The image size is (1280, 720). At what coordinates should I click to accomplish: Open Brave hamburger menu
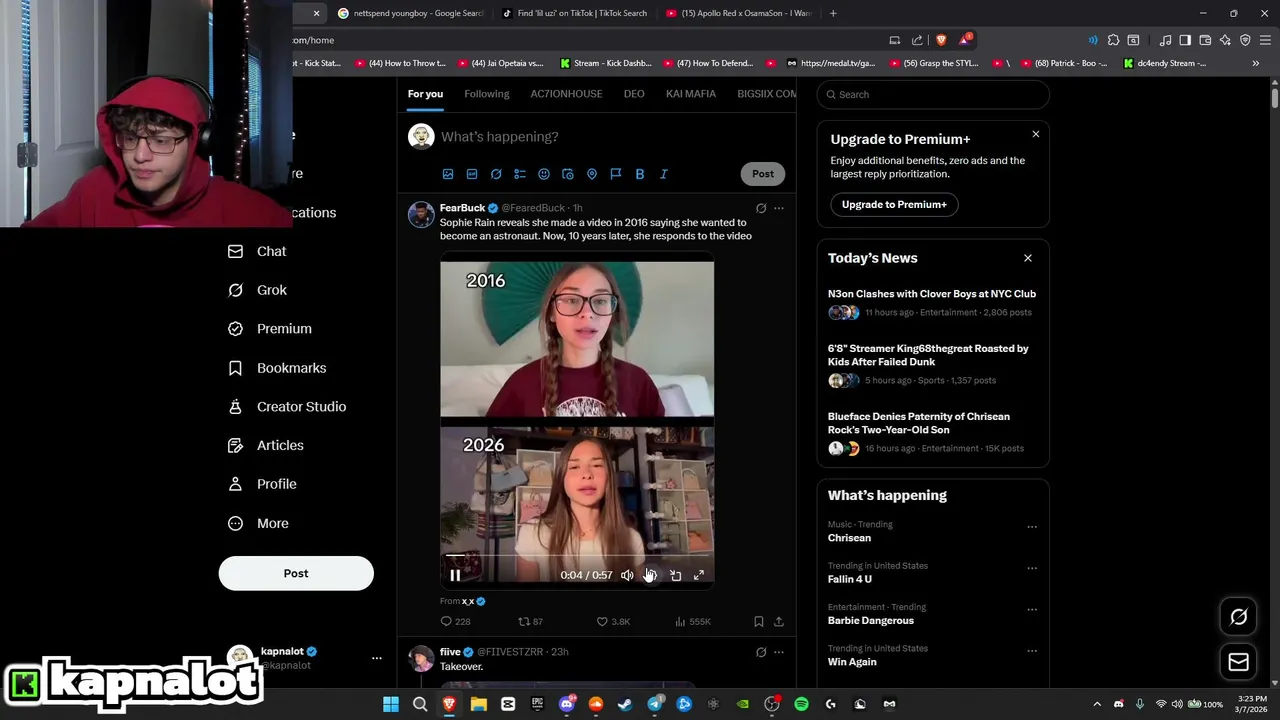pyautogui.click(x=1265, y=40)
